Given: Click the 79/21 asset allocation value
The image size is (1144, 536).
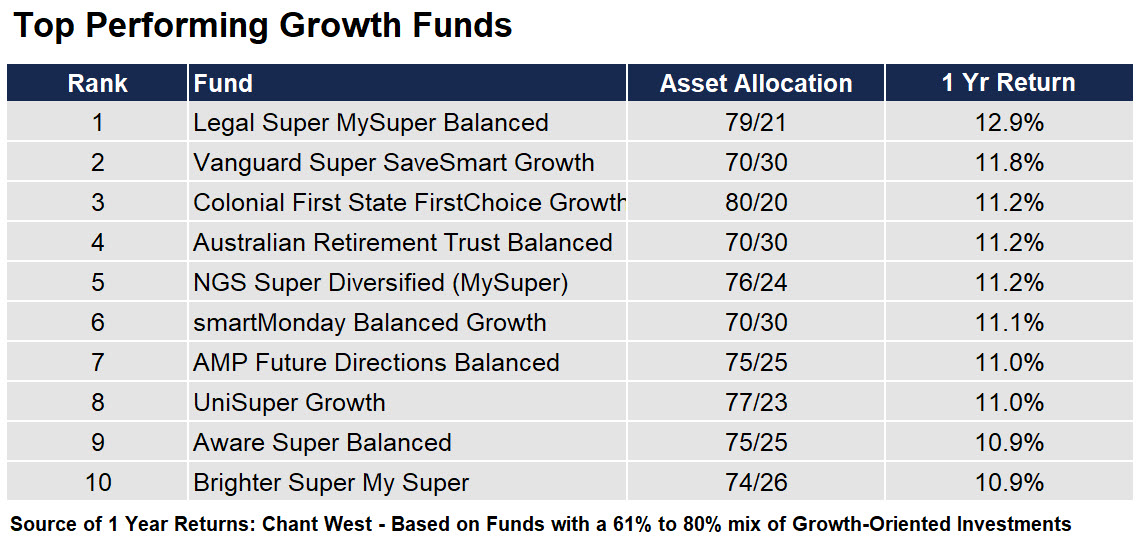Looking at the screenshot, I should (x=756, y=123).
